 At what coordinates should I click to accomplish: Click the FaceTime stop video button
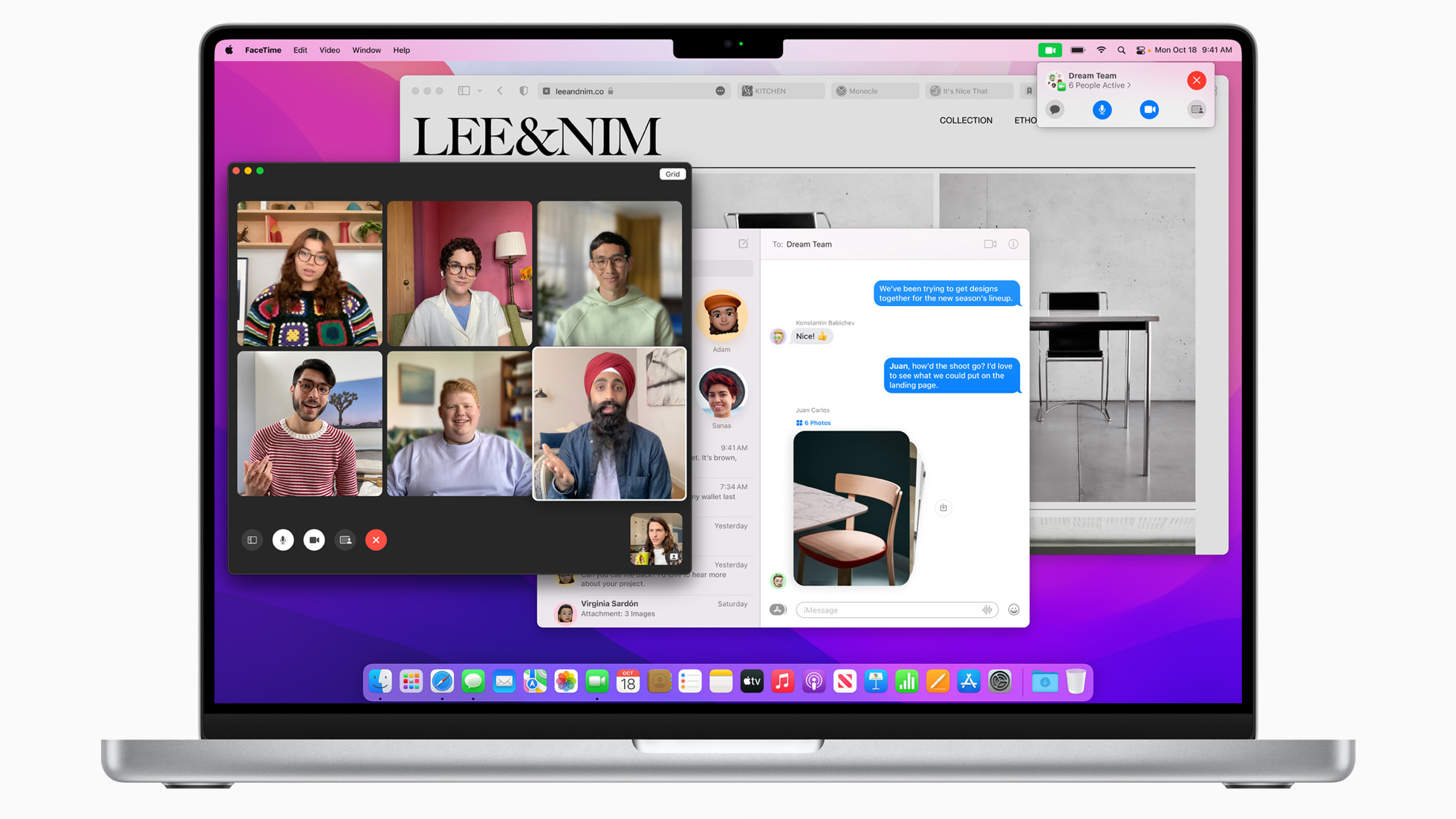coord(313,540)
